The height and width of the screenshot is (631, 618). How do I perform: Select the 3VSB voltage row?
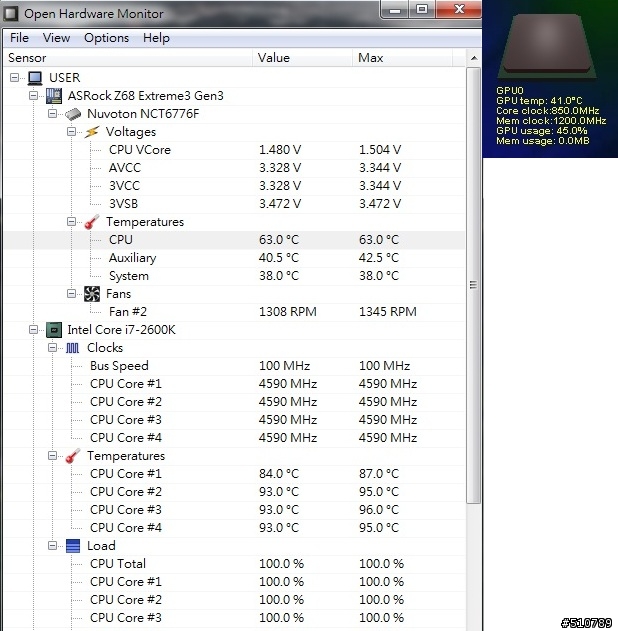(x=235, y=204)
